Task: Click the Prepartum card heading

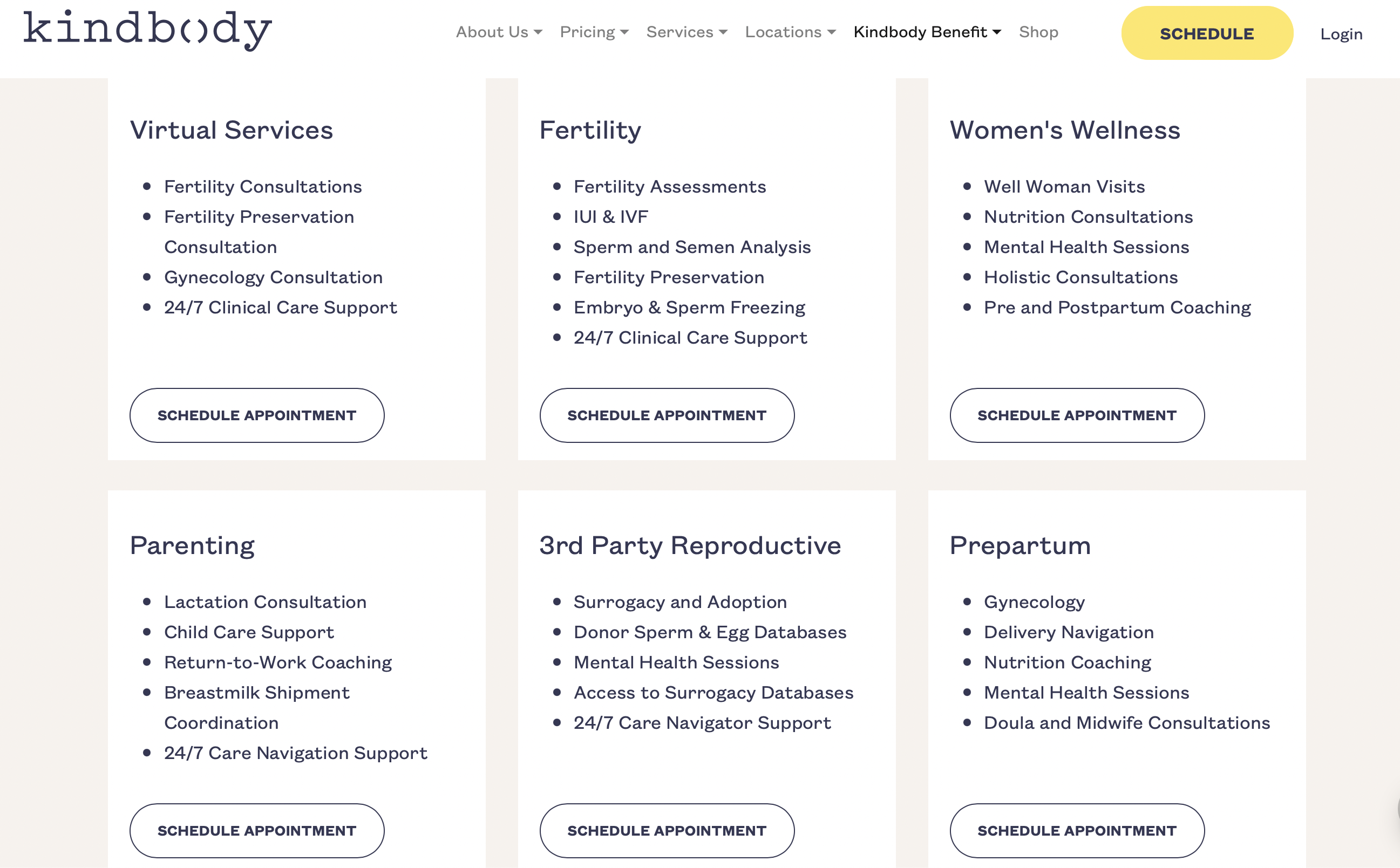Action: click(1020, 545)
